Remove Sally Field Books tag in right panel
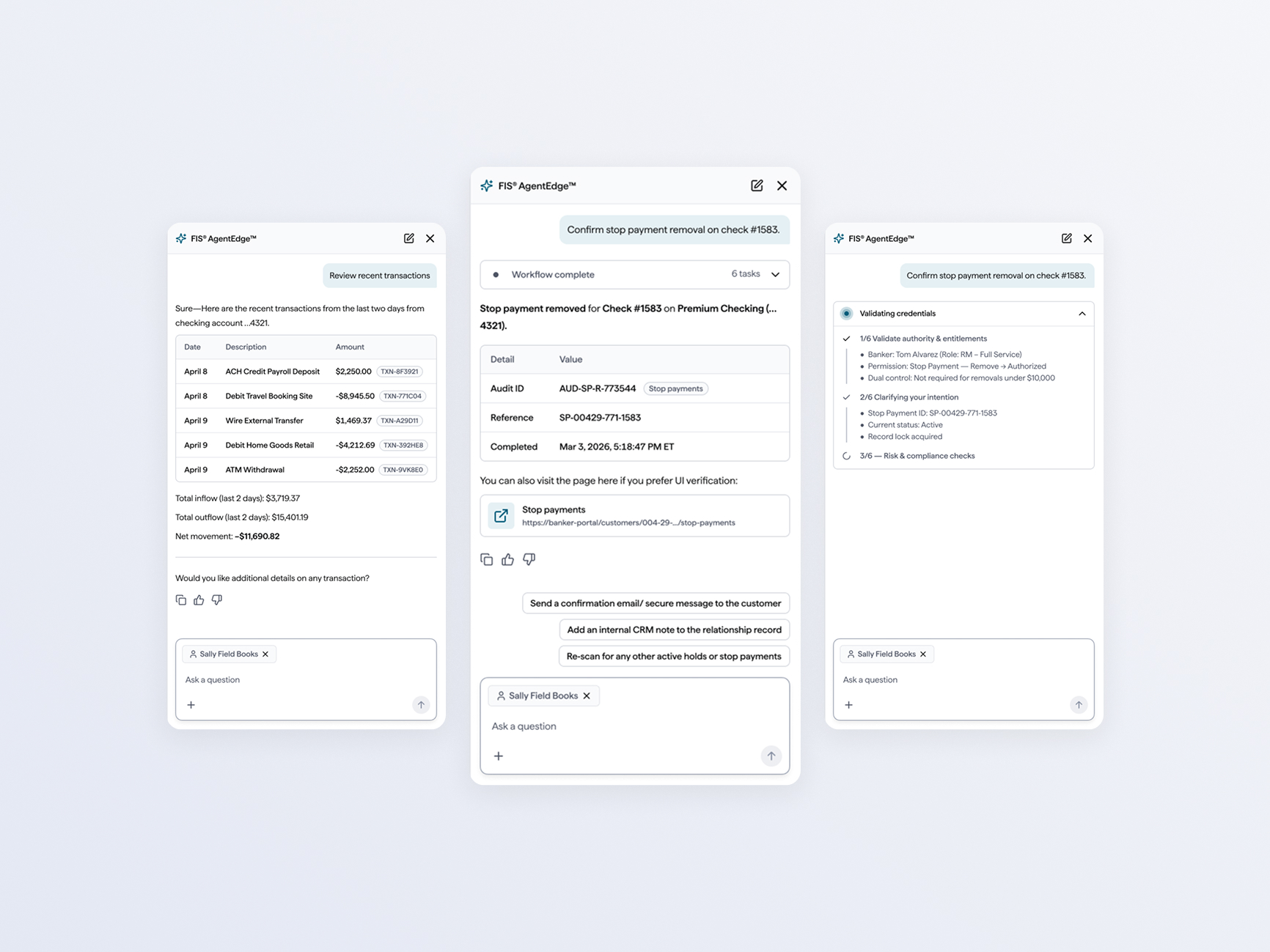This screenshot has height=952, width=1270. tap(923, 654)
